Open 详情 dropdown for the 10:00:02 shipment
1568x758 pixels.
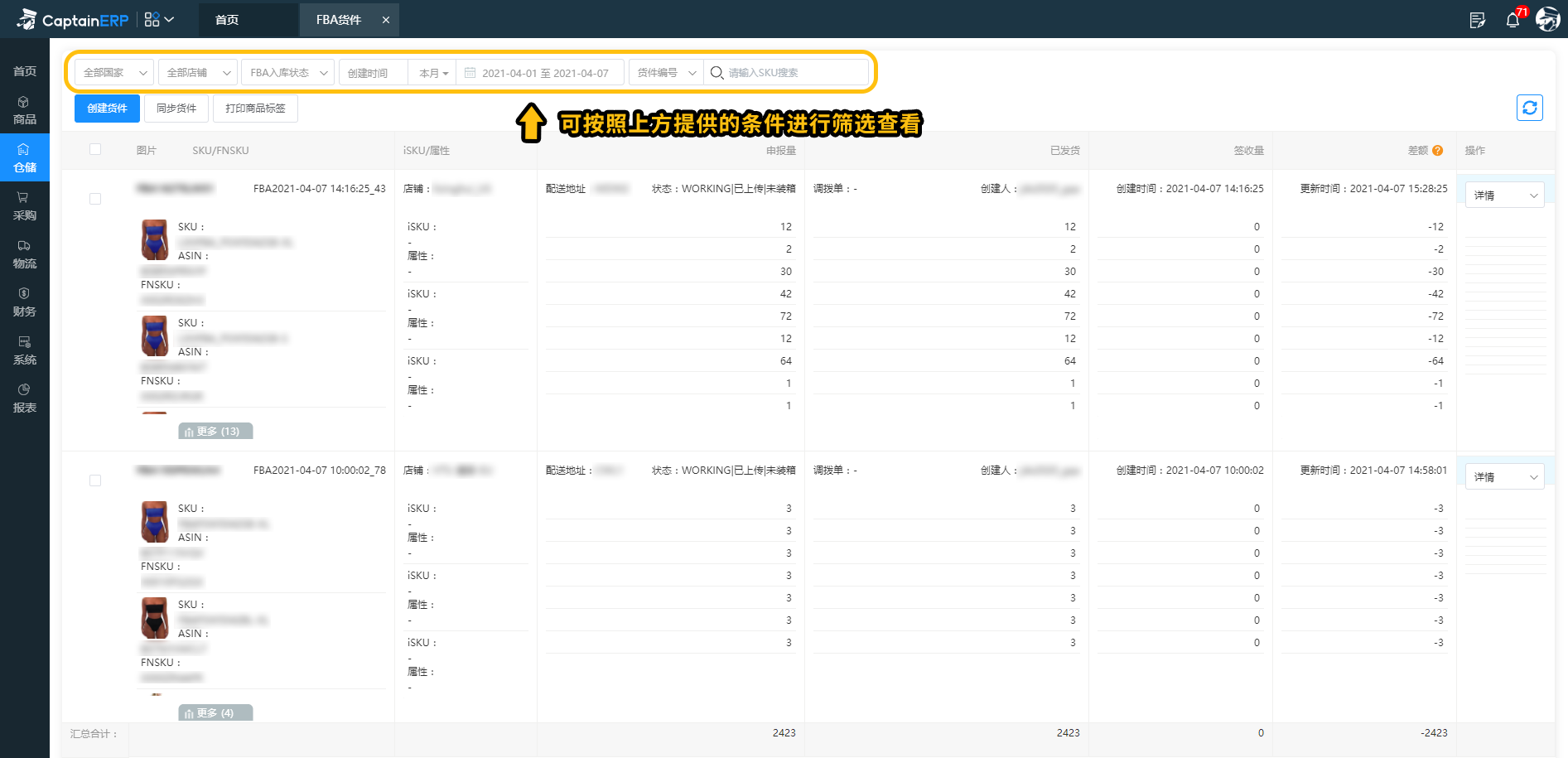[1505, 477]
